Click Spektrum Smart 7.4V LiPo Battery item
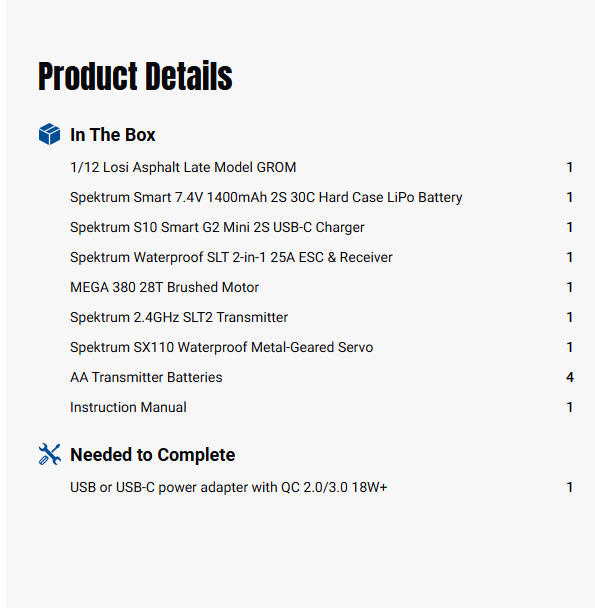This screenshot has height=608, width=595. [x=266, y=197]
